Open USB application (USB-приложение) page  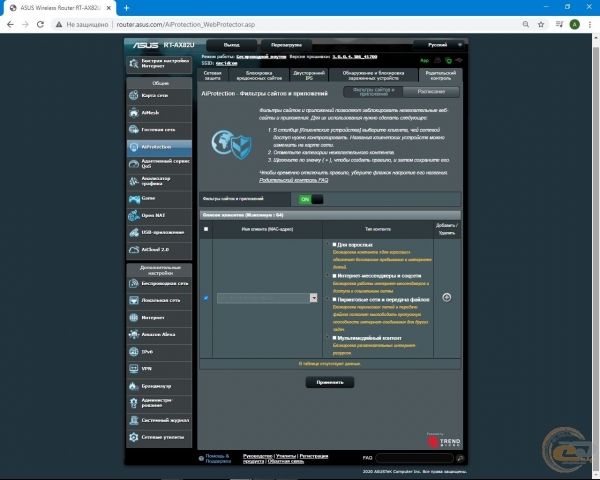click(159, 232)
